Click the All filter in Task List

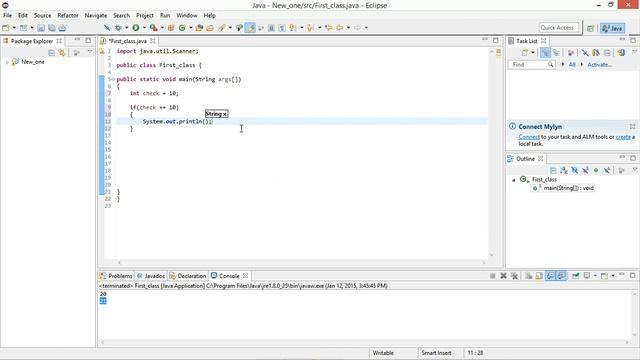(572, 64)
